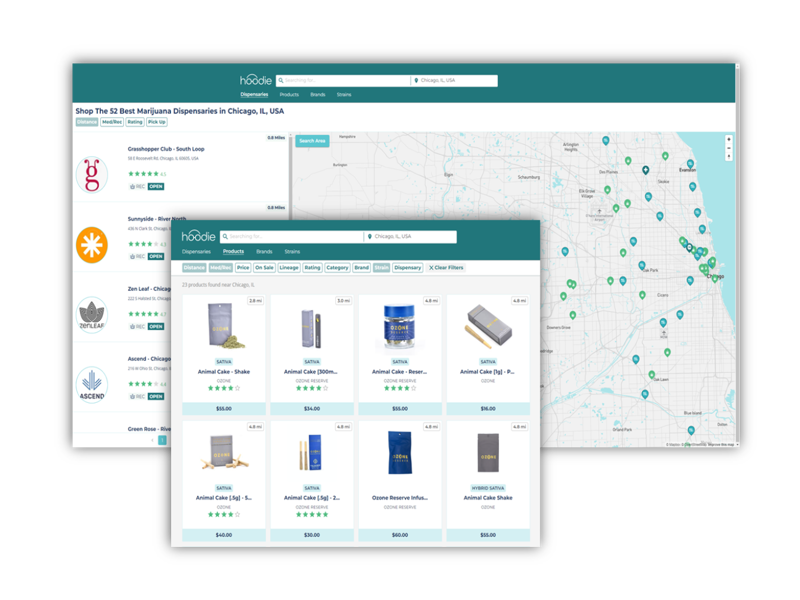Select the Strains tab in the back window

coord(344,94)
